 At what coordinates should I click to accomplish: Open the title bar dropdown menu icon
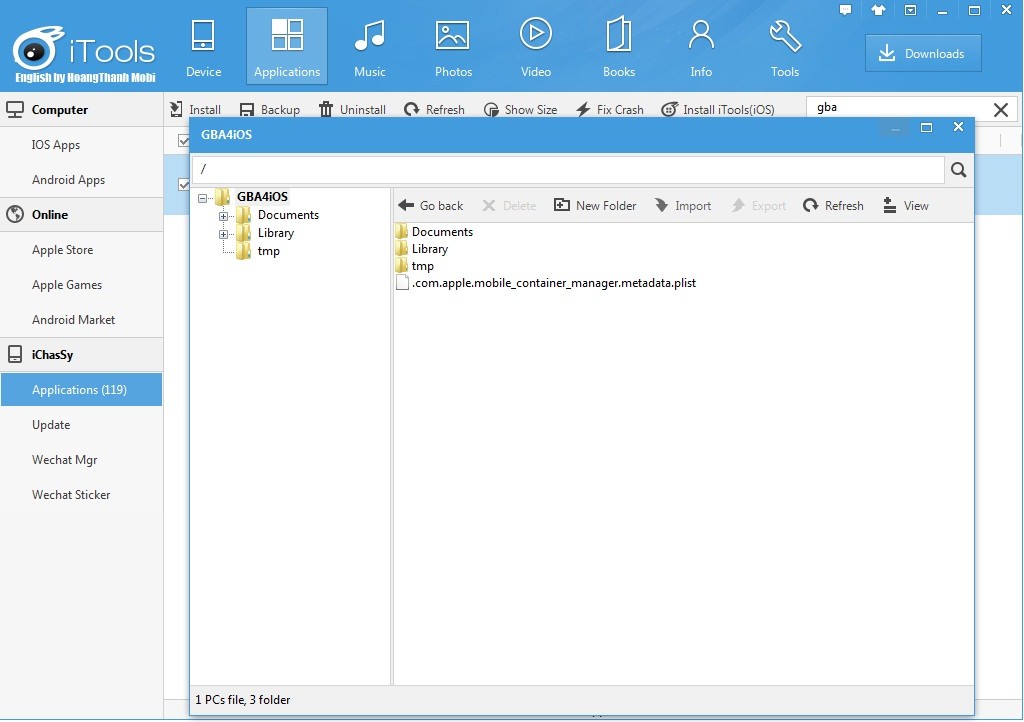click(x=910, y=10)
